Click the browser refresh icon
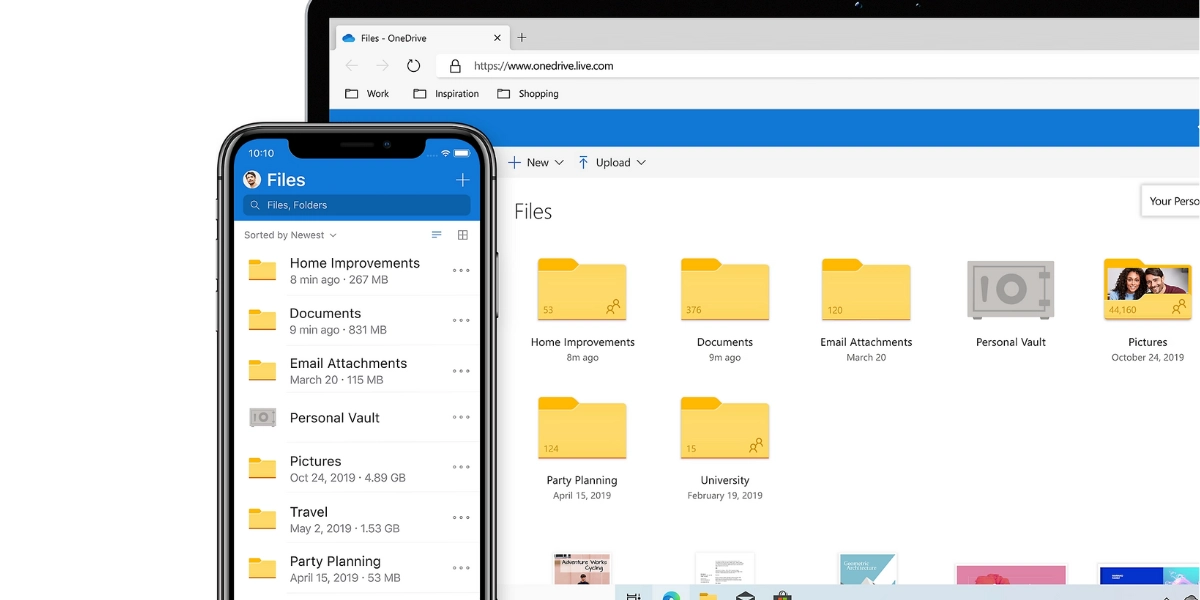This screenshot has width=1200, height=600. pyautogui.click(x=413, y=66)
